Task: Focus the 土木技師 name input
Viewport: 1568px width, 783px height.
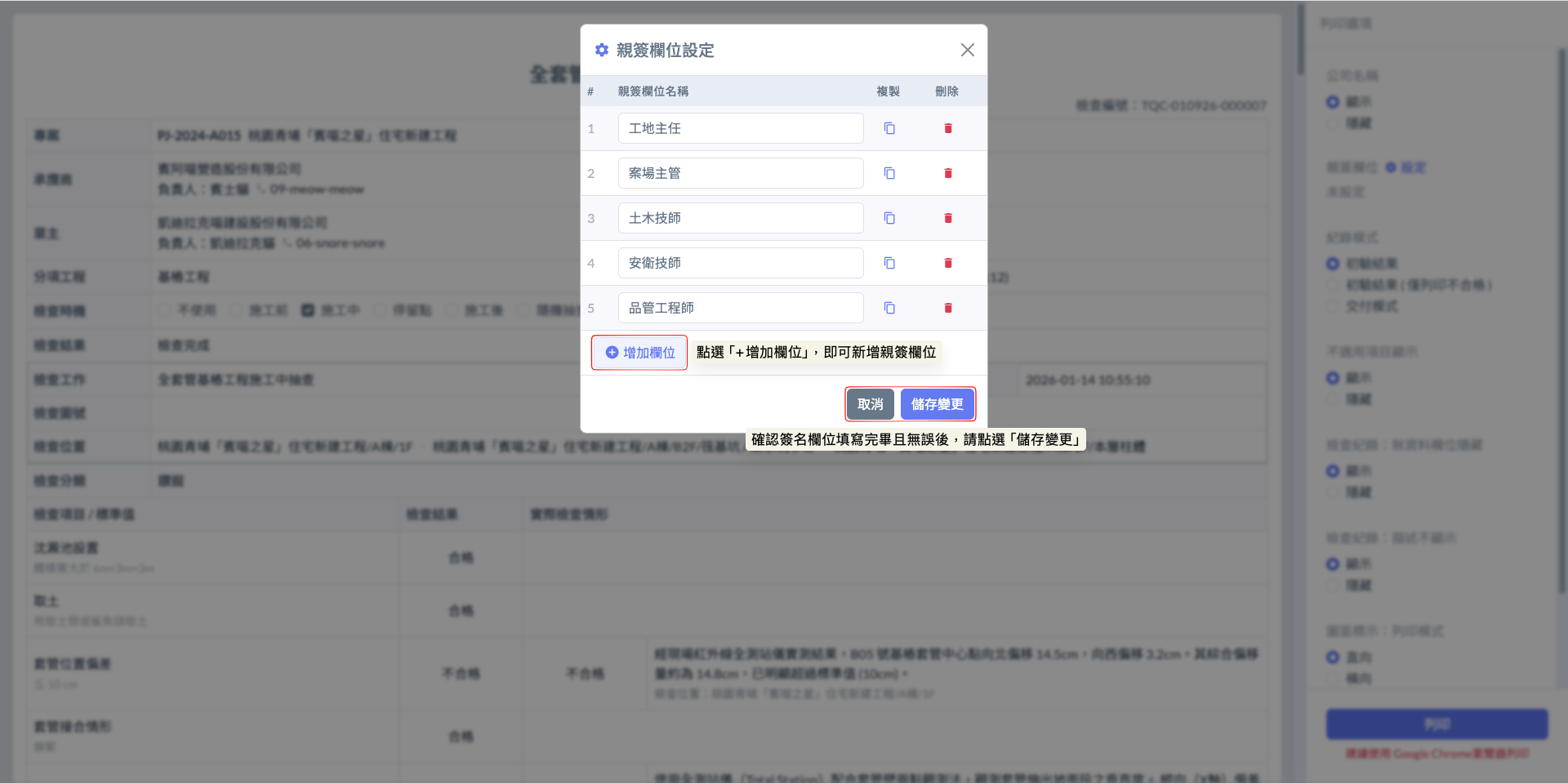Action: [x=740, y=218]
